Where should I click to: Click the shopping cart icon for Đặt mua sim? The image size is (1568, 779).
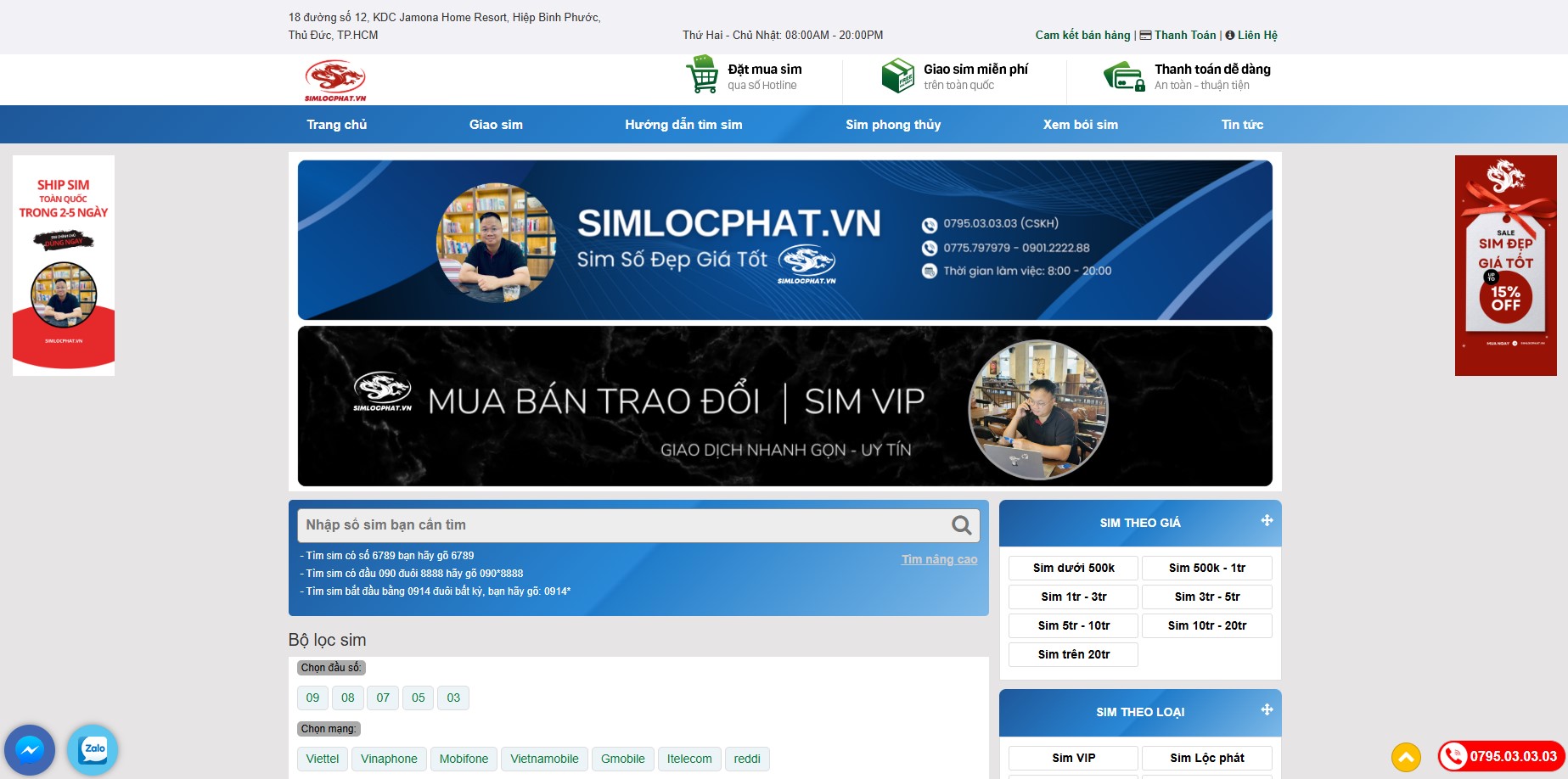pyautogui.click(x=703, y=76)
